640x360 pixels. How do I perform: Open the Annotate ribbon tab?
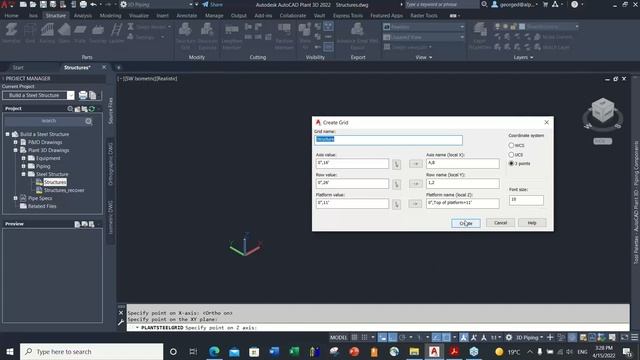tap(187, 16)
